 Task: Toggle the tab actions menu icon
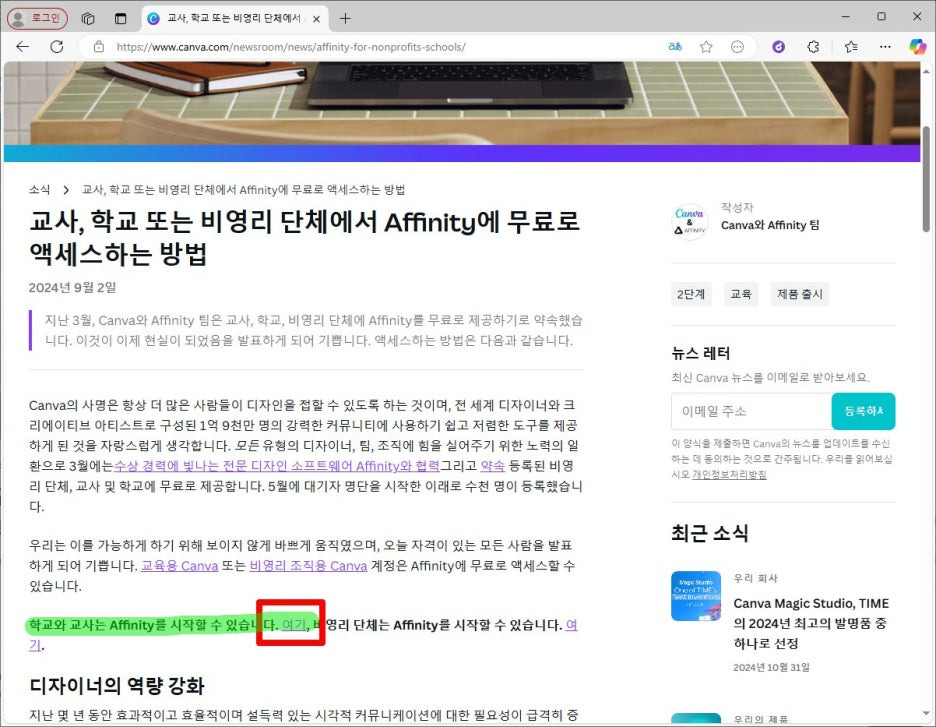tap(121, 19)
